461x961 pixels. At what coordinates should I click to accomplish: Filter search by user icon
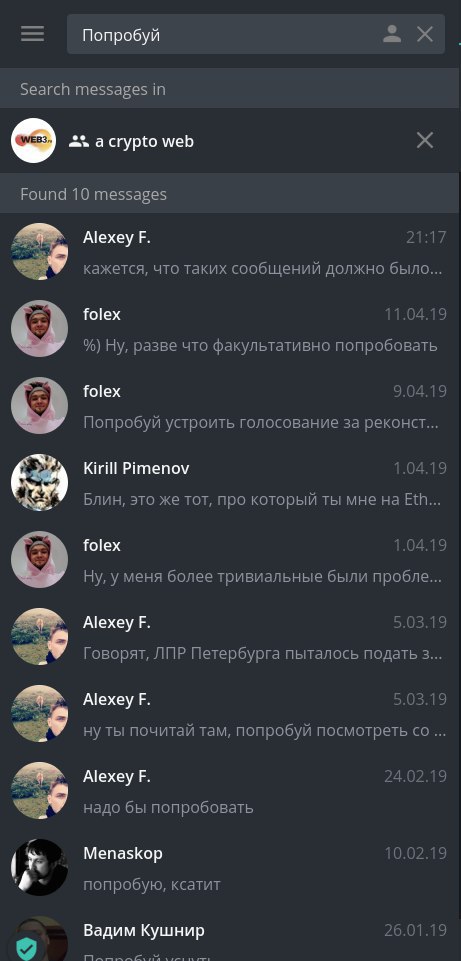(392, 34)
